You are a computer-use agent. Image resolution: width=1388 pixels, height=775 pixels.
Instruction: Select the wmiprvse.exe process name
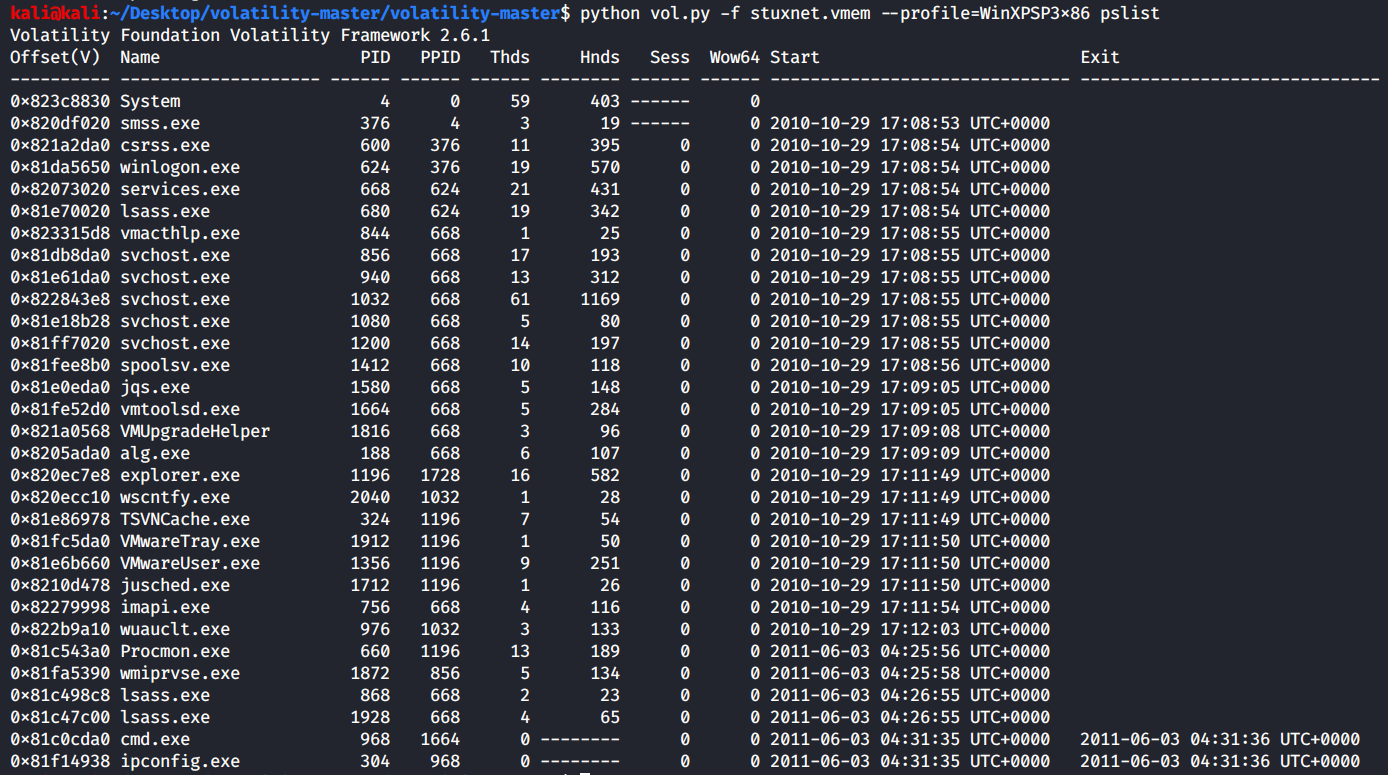coord(180,673)
